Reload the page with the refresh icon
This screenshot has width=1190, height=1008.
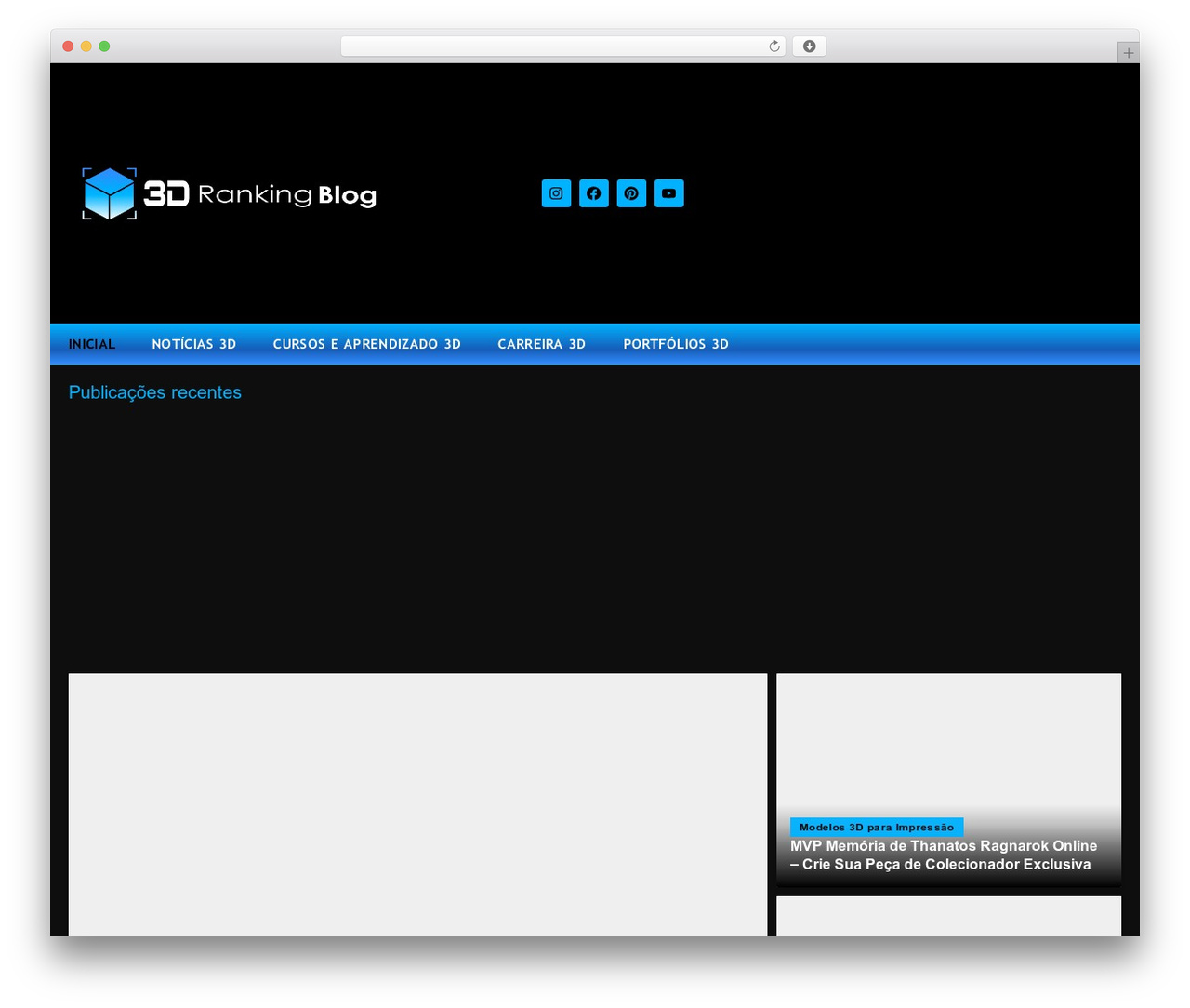(x=774, y=46)
